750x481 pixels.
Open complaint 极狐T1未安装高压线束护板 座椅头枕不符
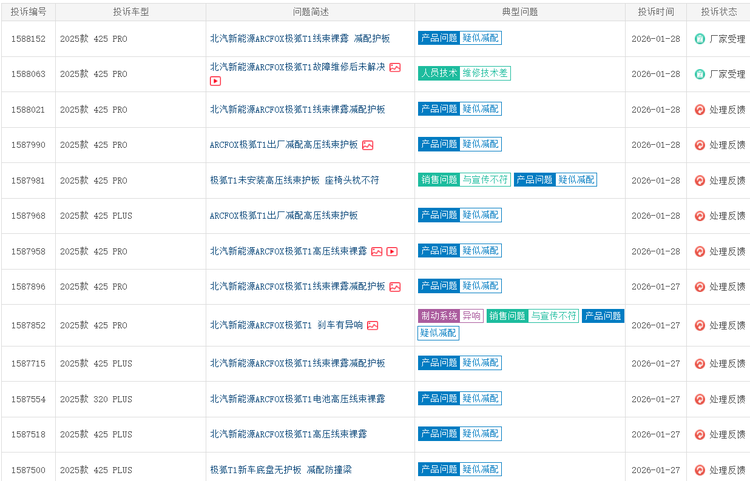pyautogui.click(x=294, y=180)
